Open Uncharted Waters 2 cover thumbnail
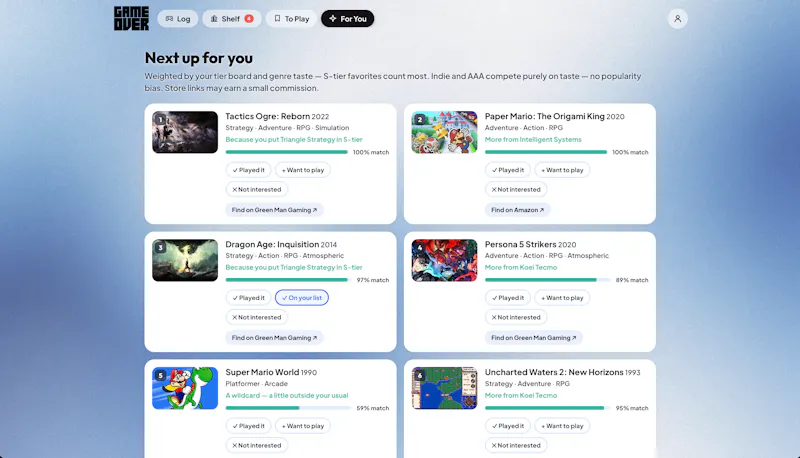This screenshot has width=800, height=458. pyautogui.click(x=444, y=388)
